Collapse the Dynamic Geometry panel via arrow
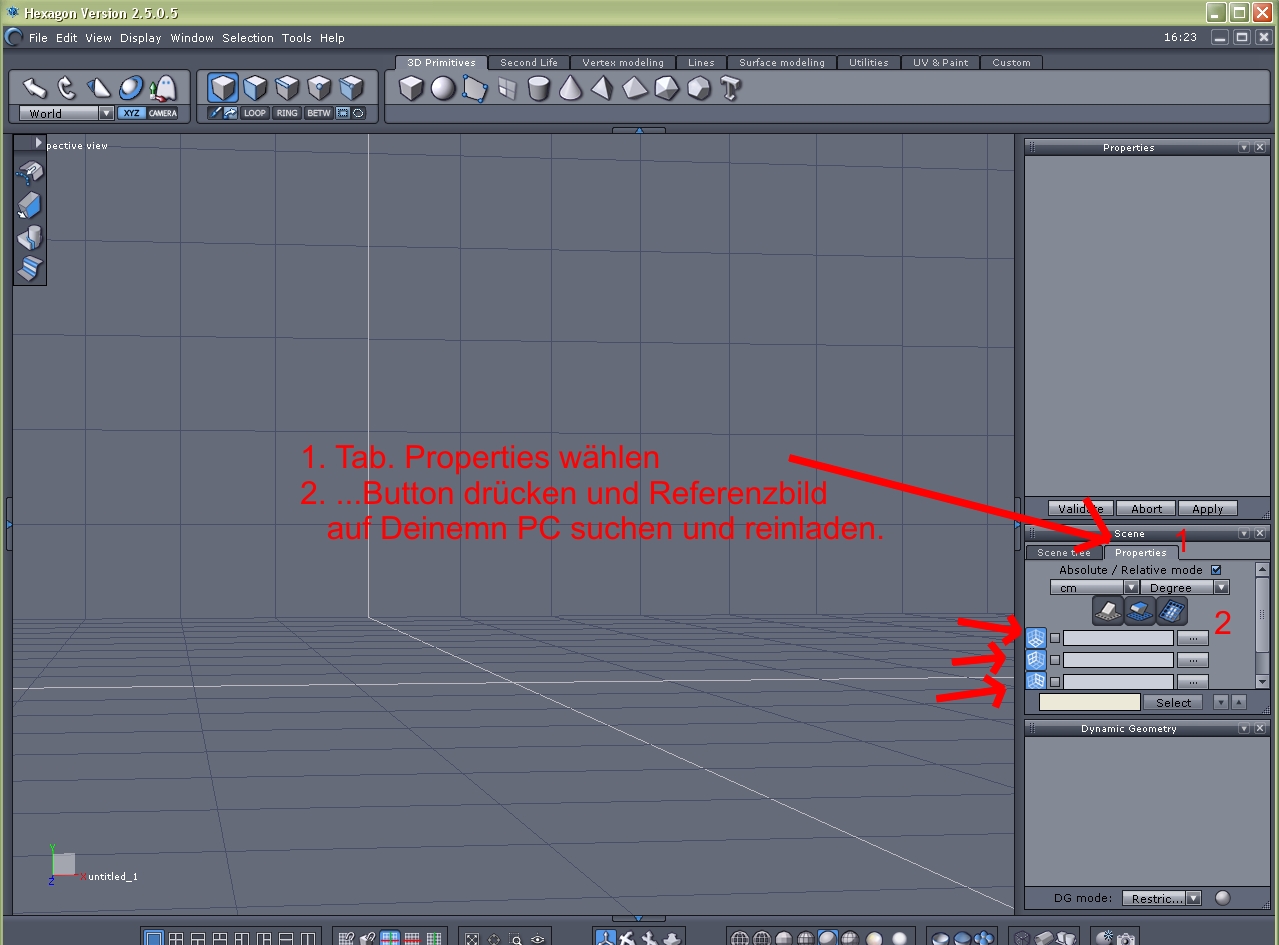The width and height of the screenshot is (1279, 945). 1244,728
